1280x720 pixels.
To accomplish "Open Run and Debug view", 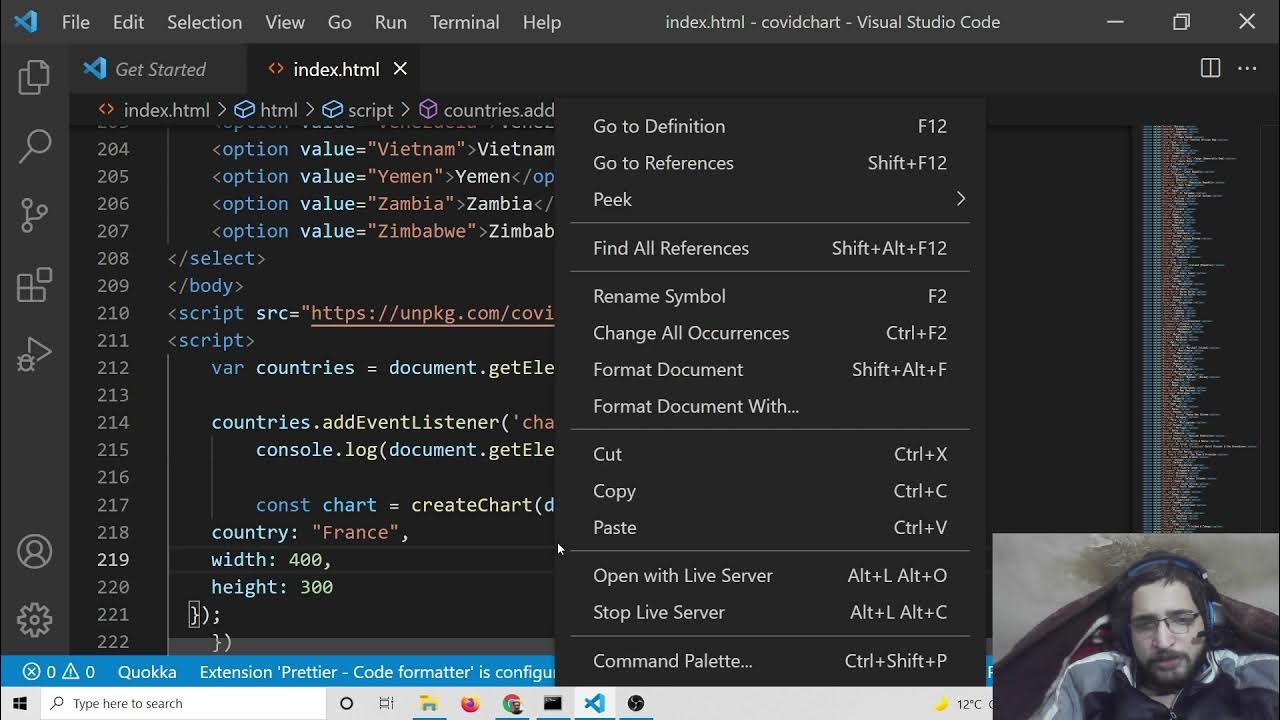I will point(34,354).
